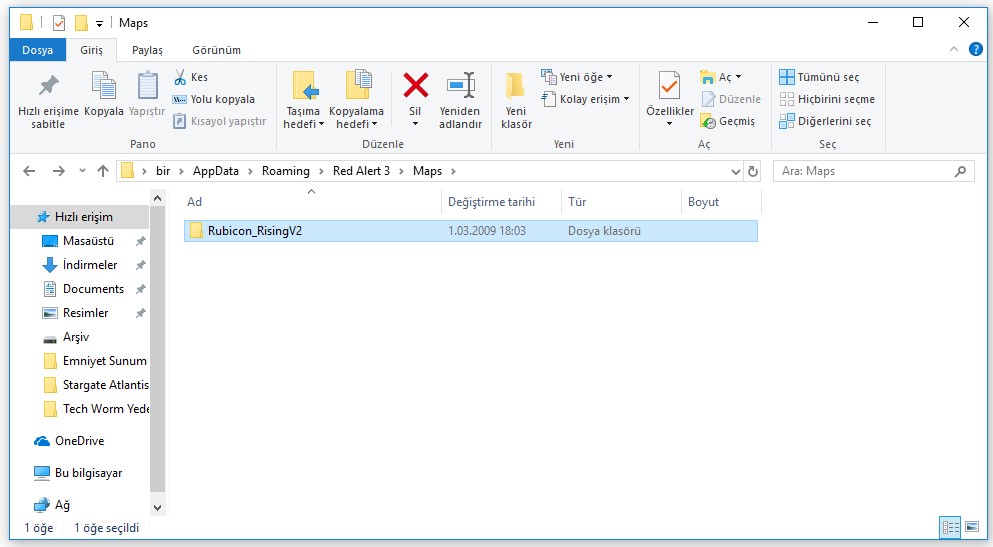
Task: Select Bu bilgisayar in navigation pane
Action: 88,473
